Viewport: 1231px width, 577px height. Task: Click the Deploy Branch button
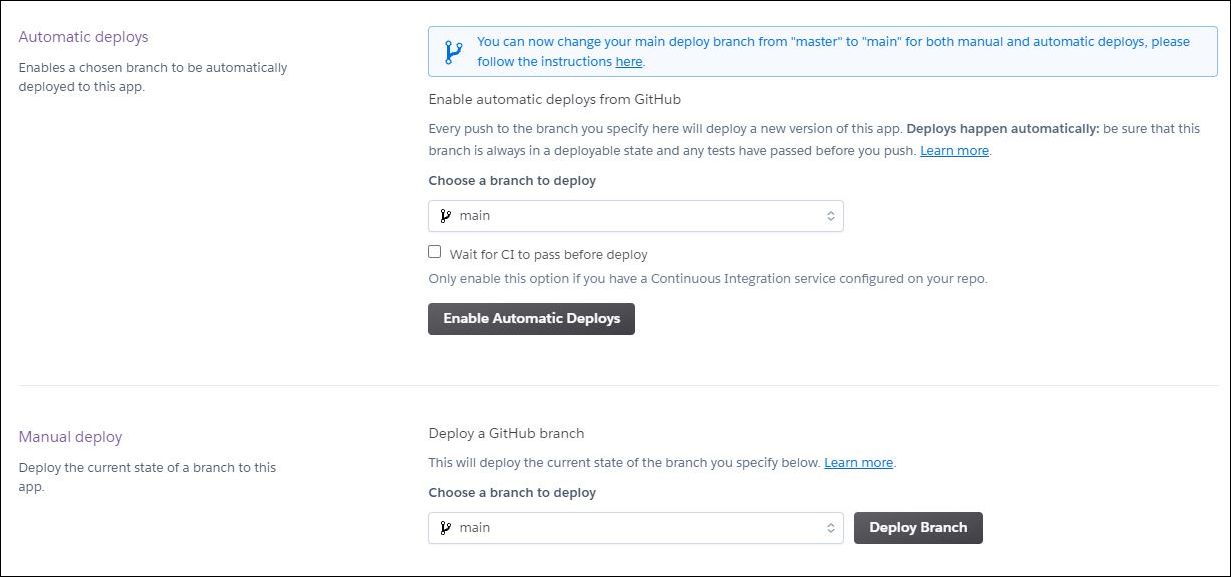918,528
